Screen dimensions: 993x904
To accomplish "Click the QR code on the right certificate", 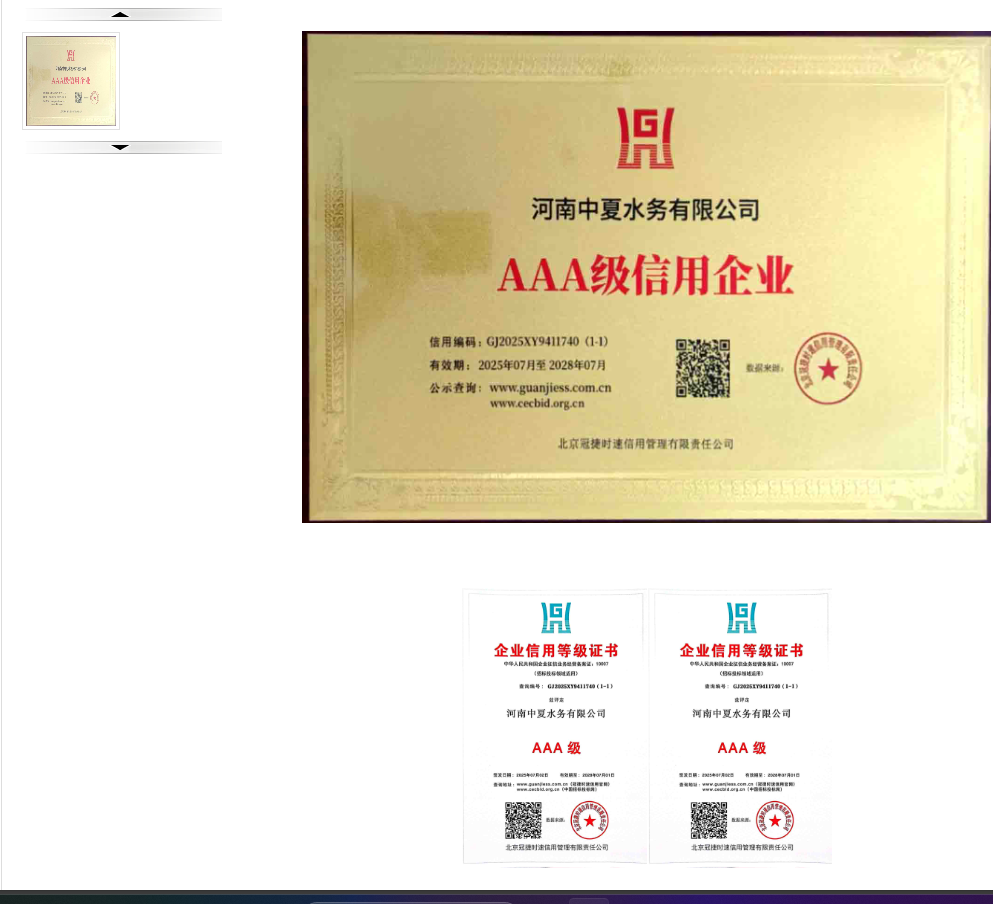I will point(709,820).
